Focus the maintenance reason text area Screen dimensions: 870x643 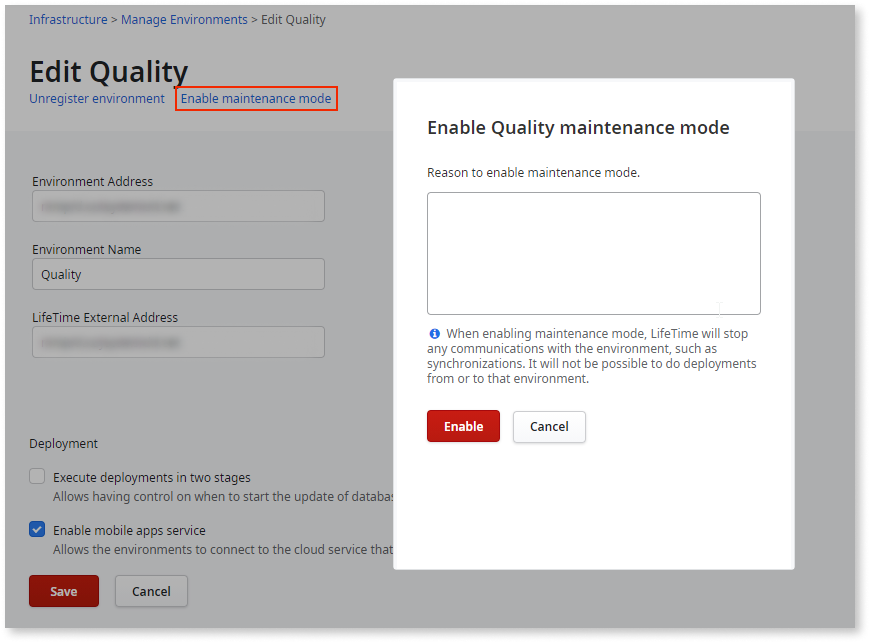tap(593, 253)
